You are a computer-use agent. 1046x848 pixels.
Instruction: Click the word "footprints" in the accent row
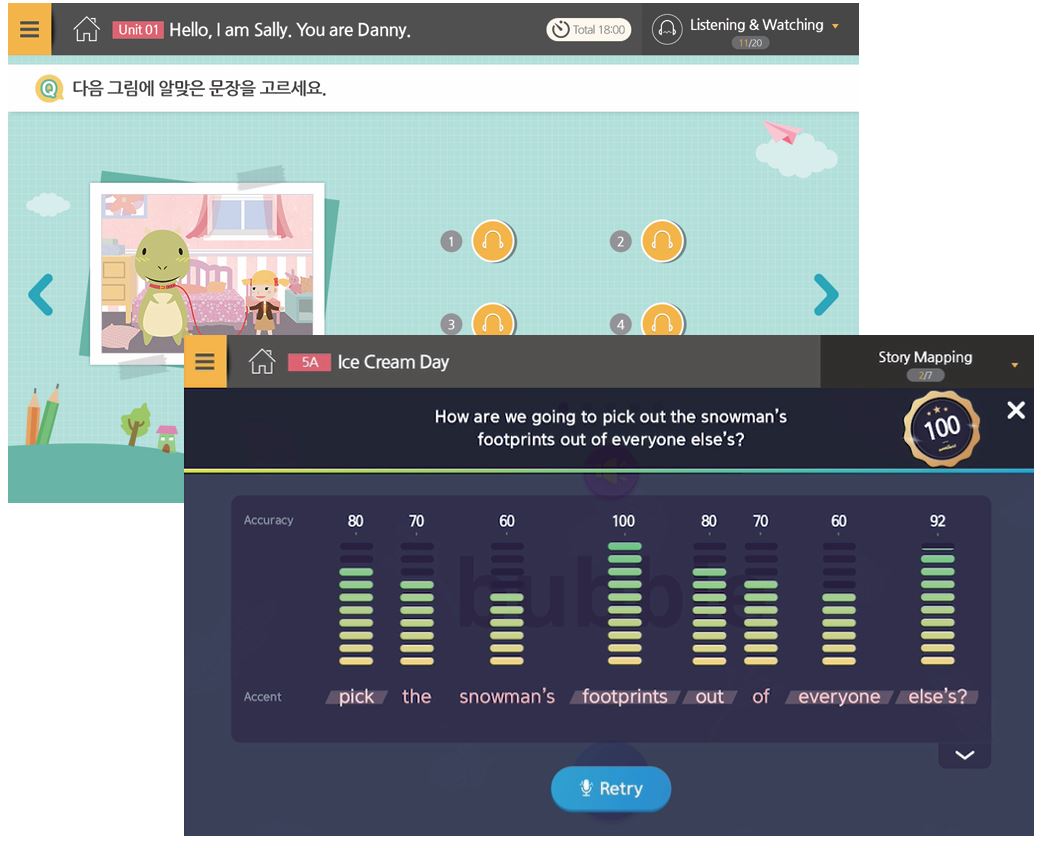(624, 697)
